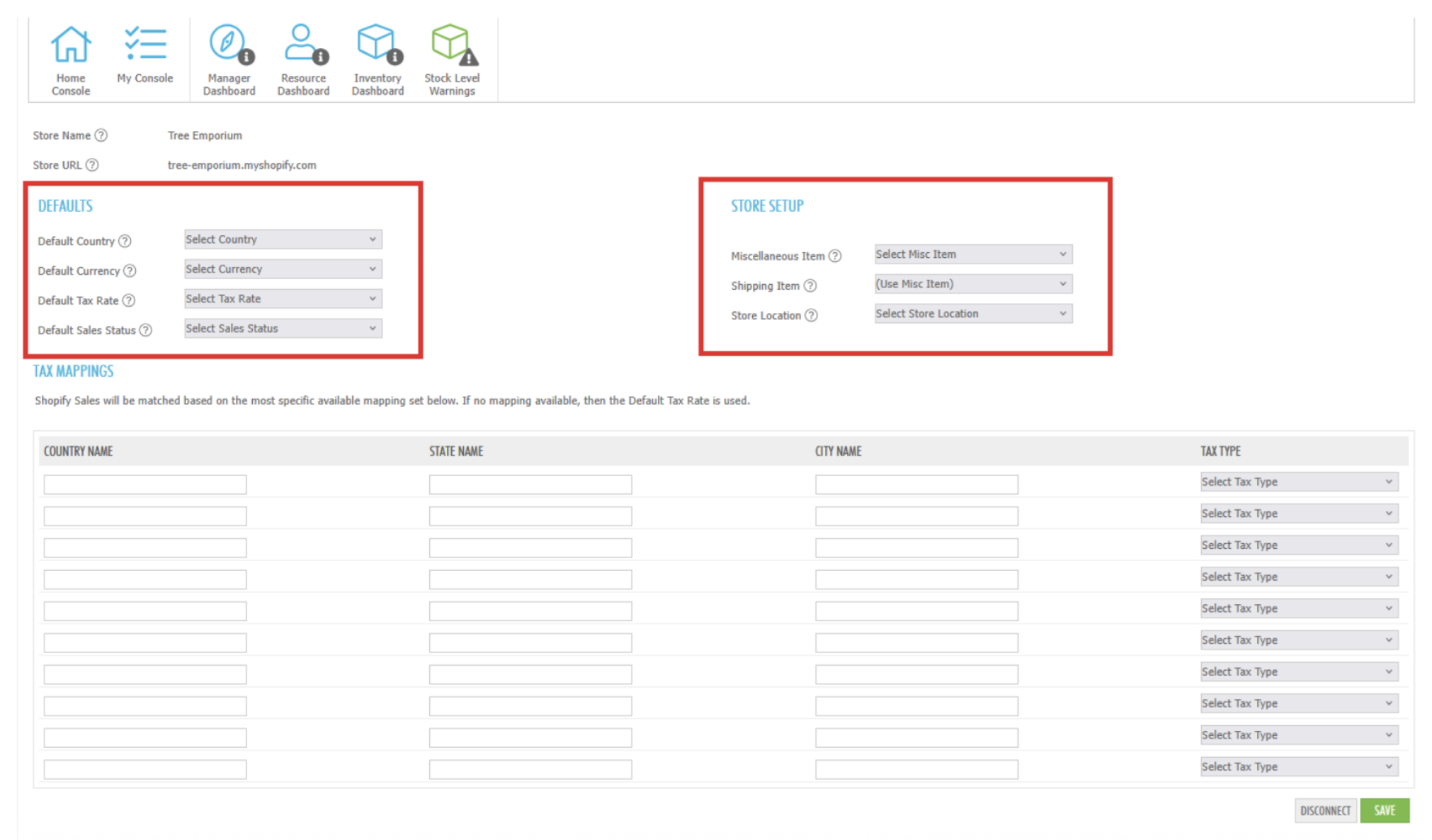Open the Inventory Dashboard icon

[x=377, y=45]
